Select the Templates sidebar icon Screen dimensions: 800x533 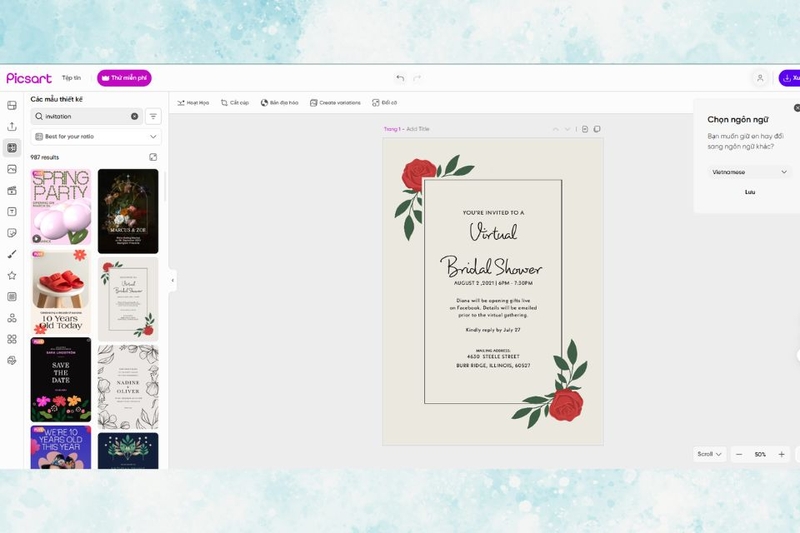pos(12,148)
